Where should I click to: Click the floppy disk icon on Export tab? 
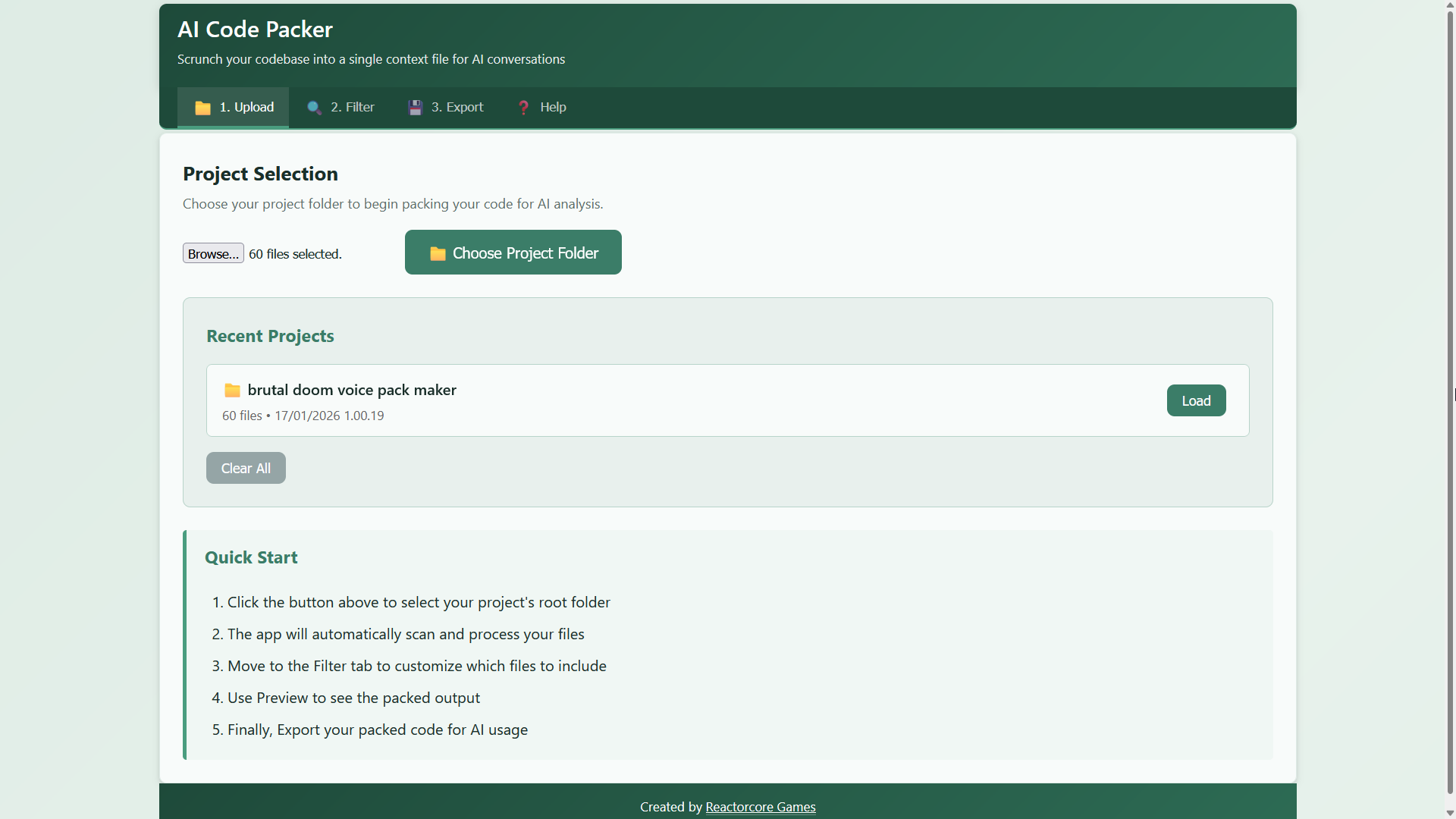coord(415,108)
